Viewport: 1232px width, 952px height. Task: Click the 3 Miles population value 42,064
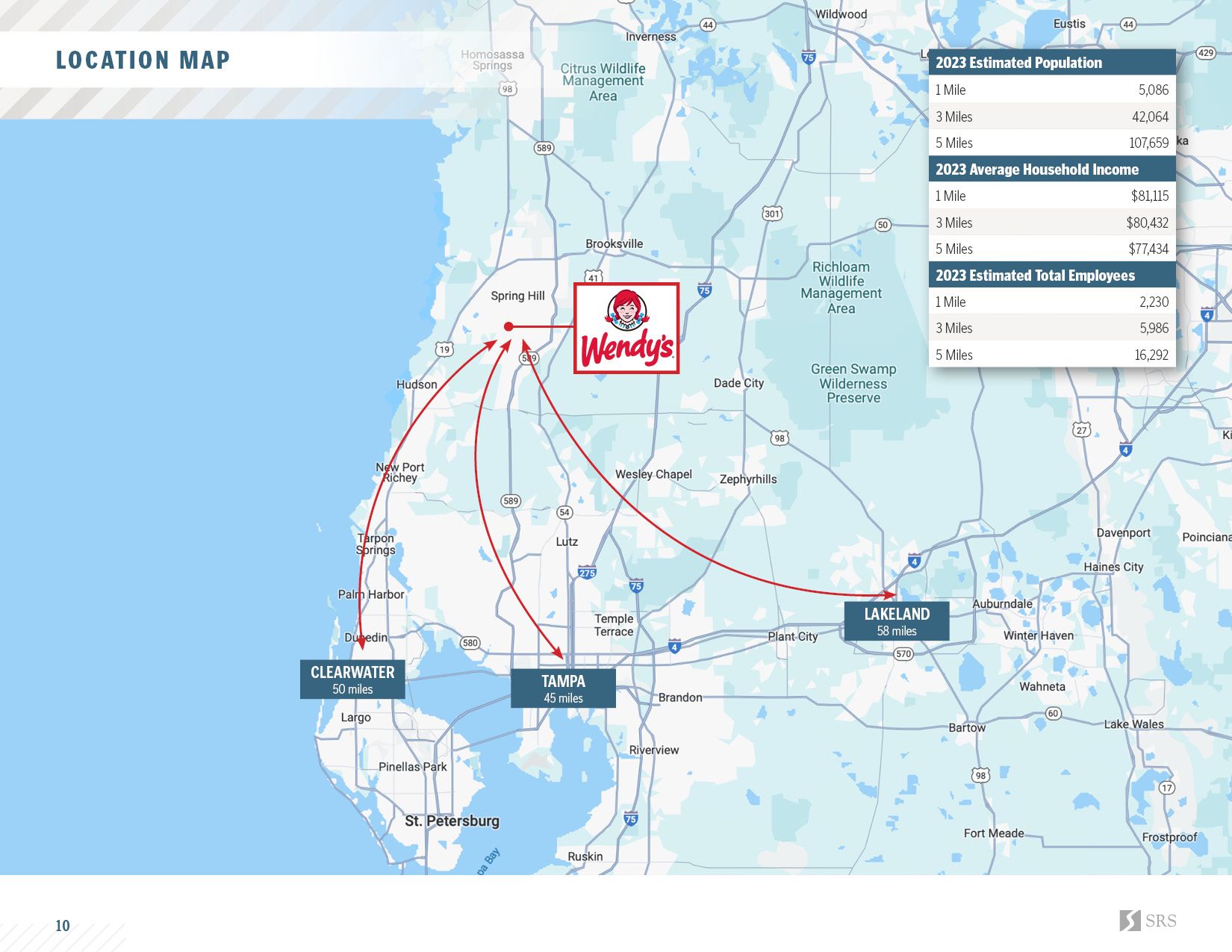[x=1150, y=116]
